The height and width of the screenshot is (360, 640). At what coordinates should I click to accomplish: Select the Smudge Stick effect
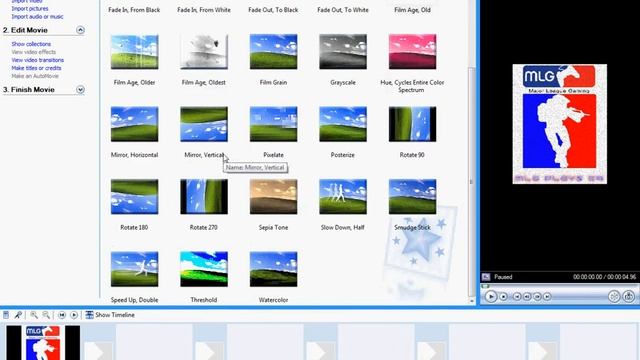tap(412, 197)
